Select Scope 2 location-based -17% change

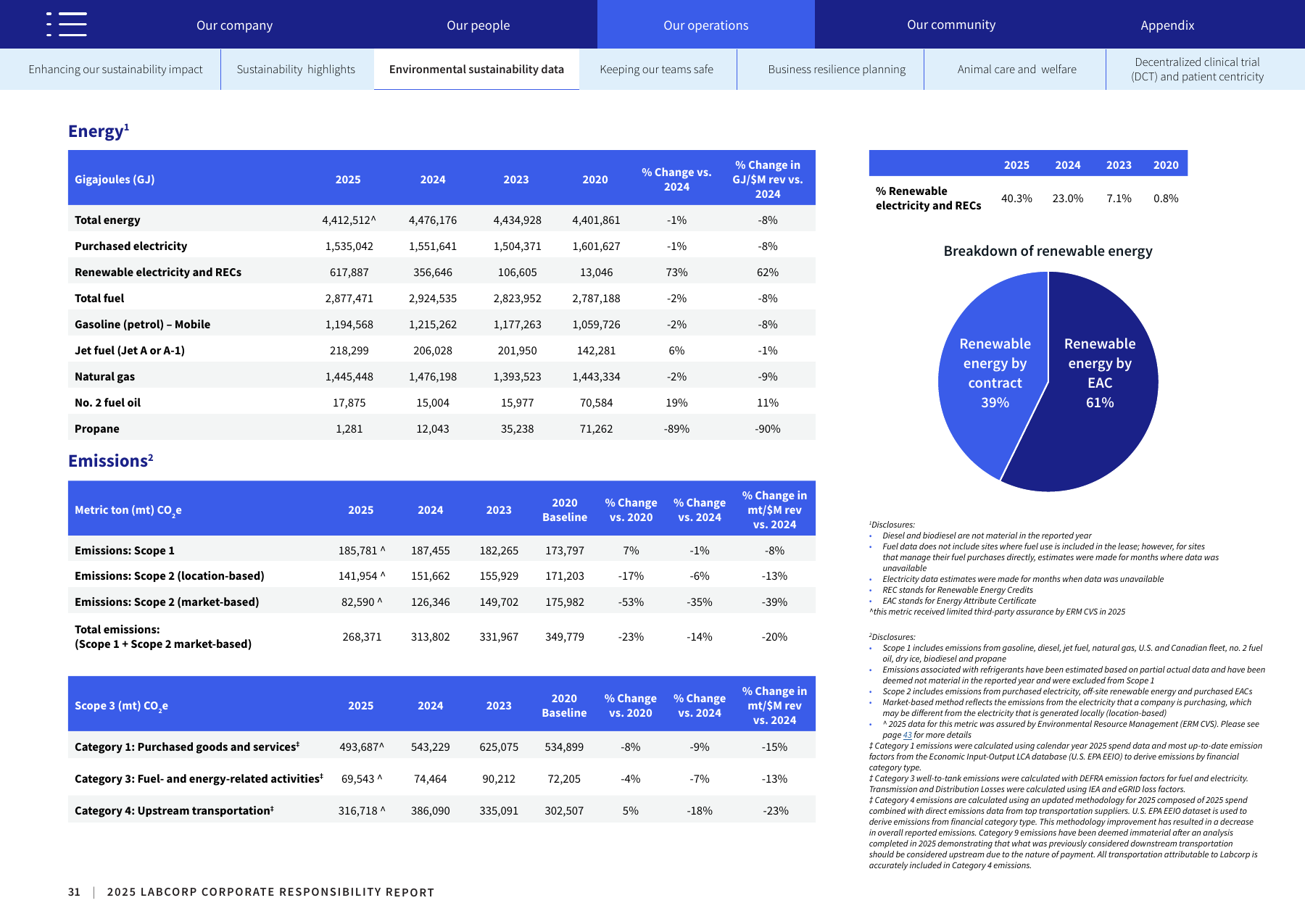click(631, 576)
